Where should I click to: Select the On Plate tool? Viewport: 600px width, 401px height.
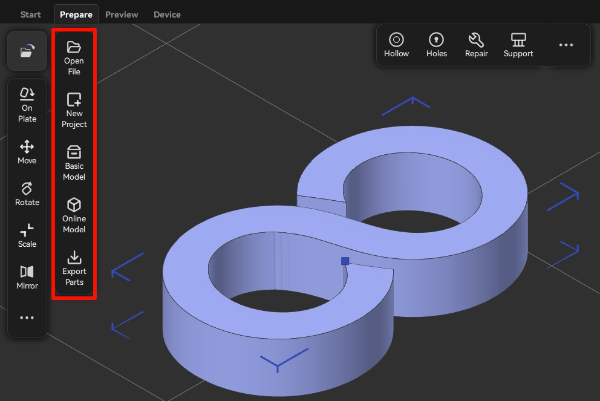27,104
